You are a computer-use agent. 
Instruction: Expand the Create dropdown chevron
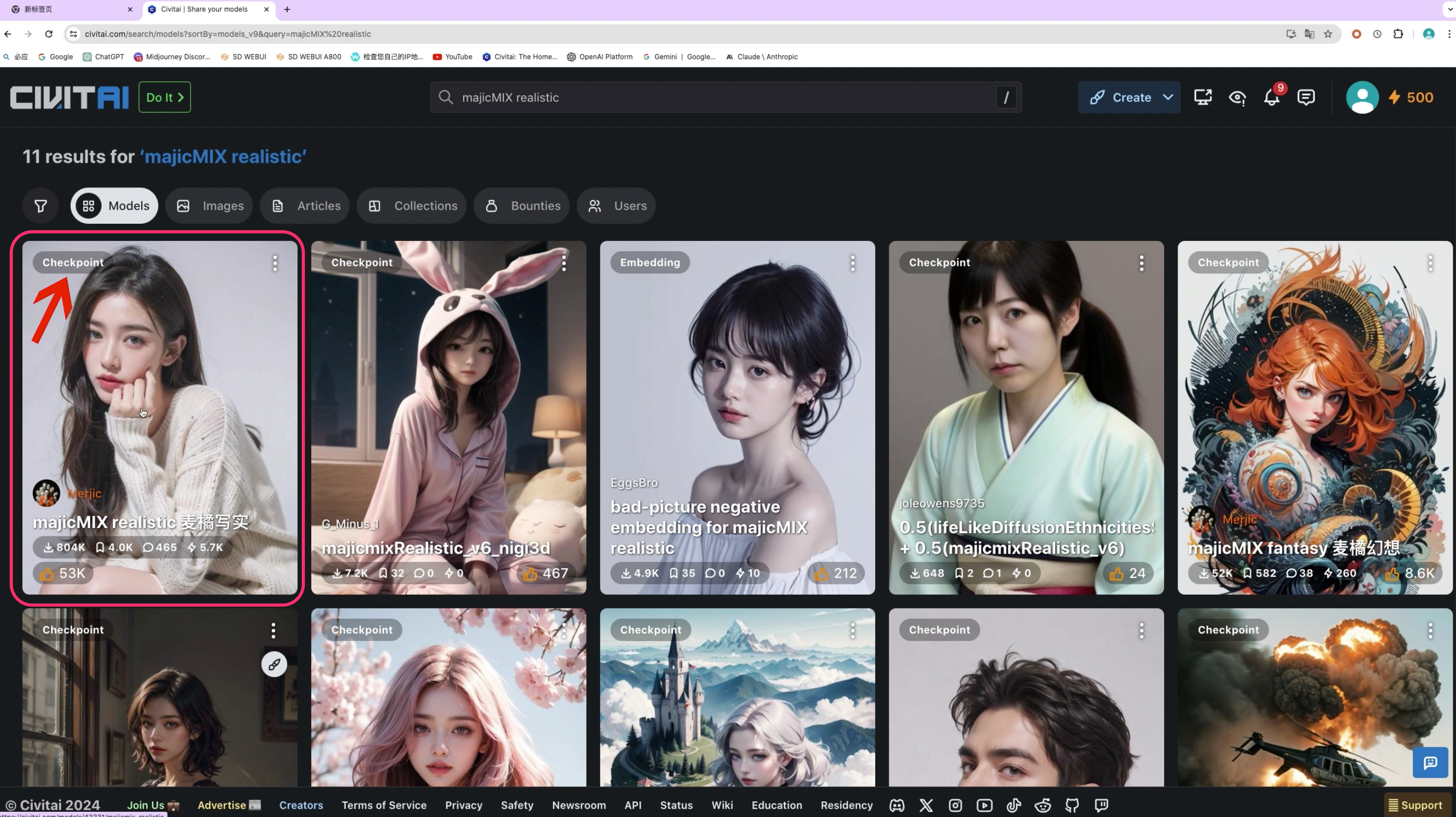1168,97
